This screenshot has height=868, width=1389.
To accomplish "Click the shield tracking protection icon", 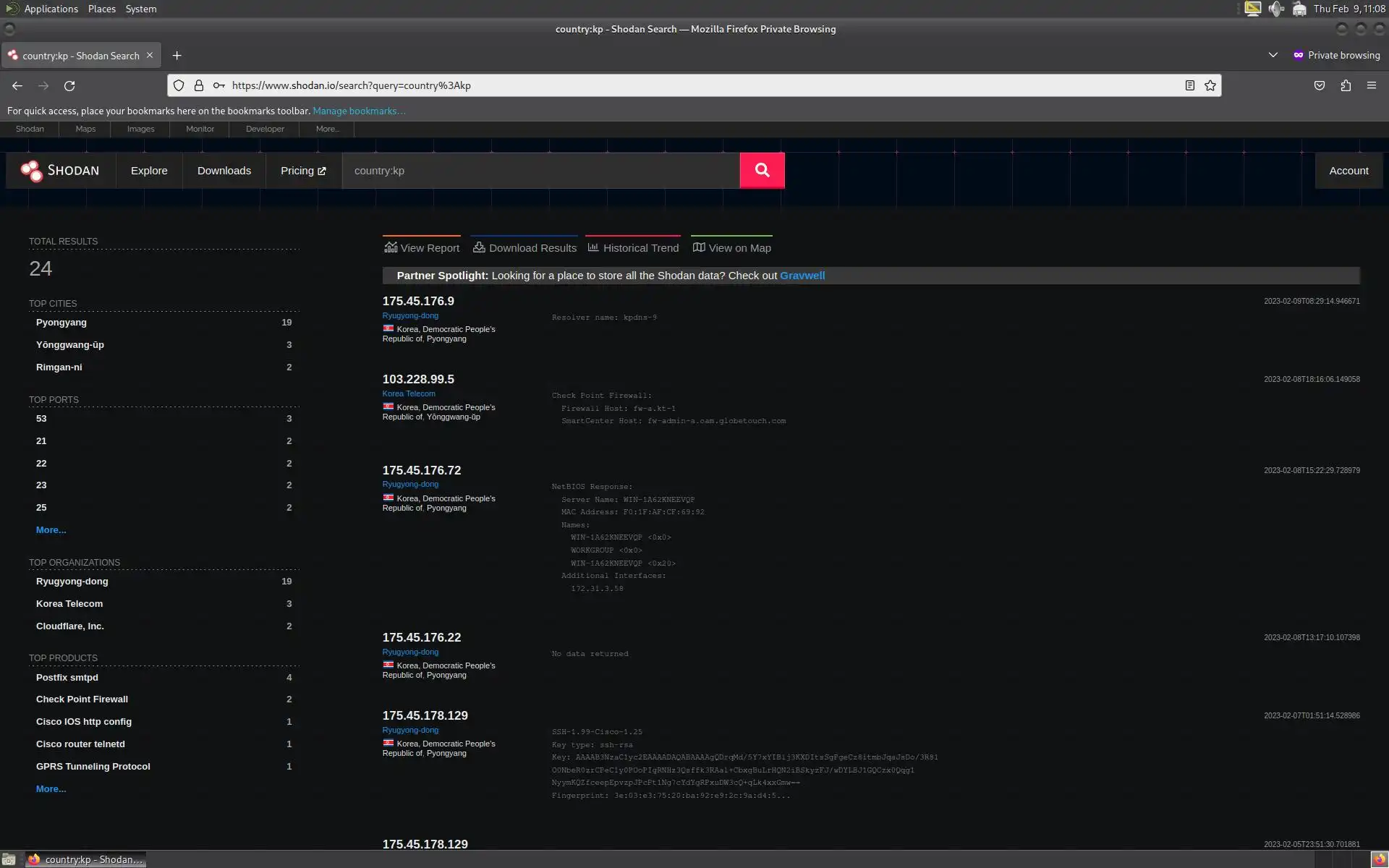I will [179, 85].
